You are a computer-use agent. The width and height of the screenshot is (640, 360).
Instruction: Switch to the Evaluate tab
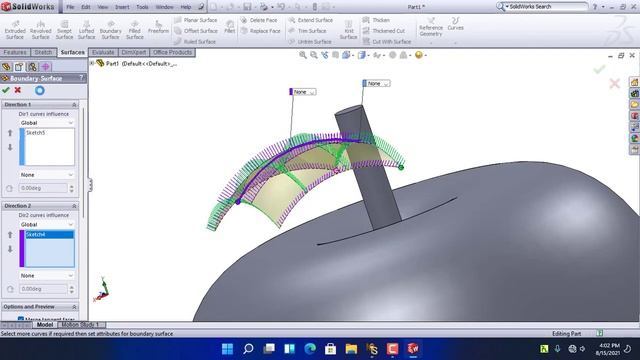pyautogui.click(x=103, y=52)
